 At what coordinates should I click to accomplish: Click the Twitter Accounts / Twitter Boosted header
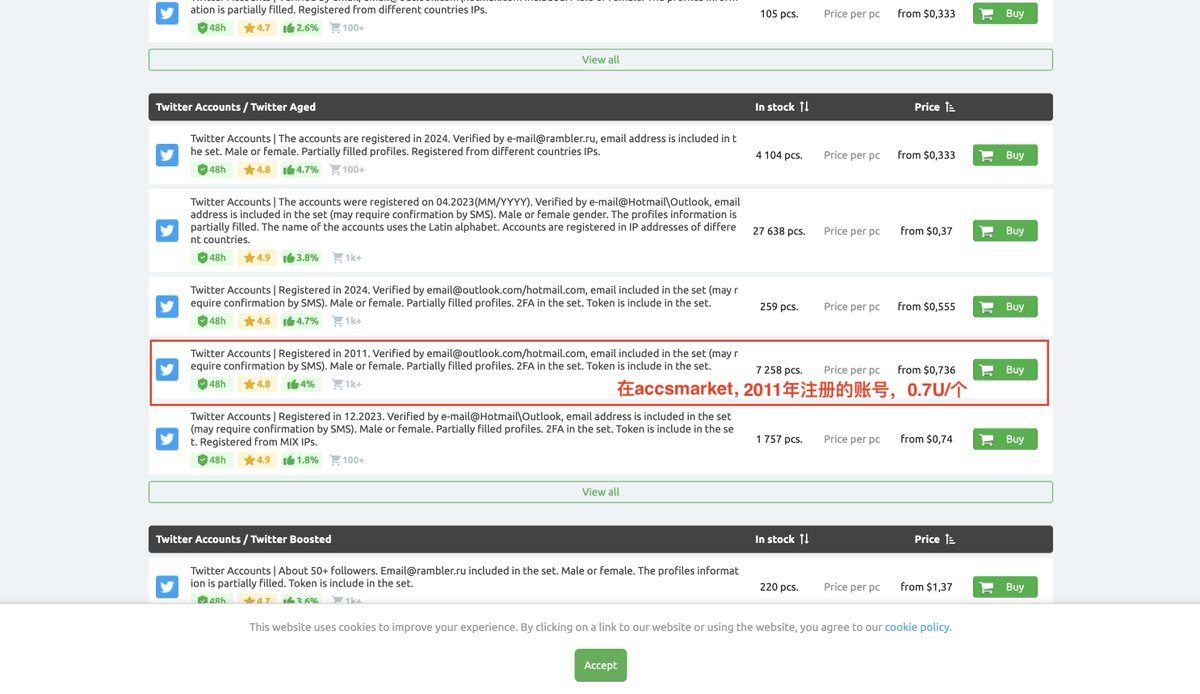click(x=243, y=539)
